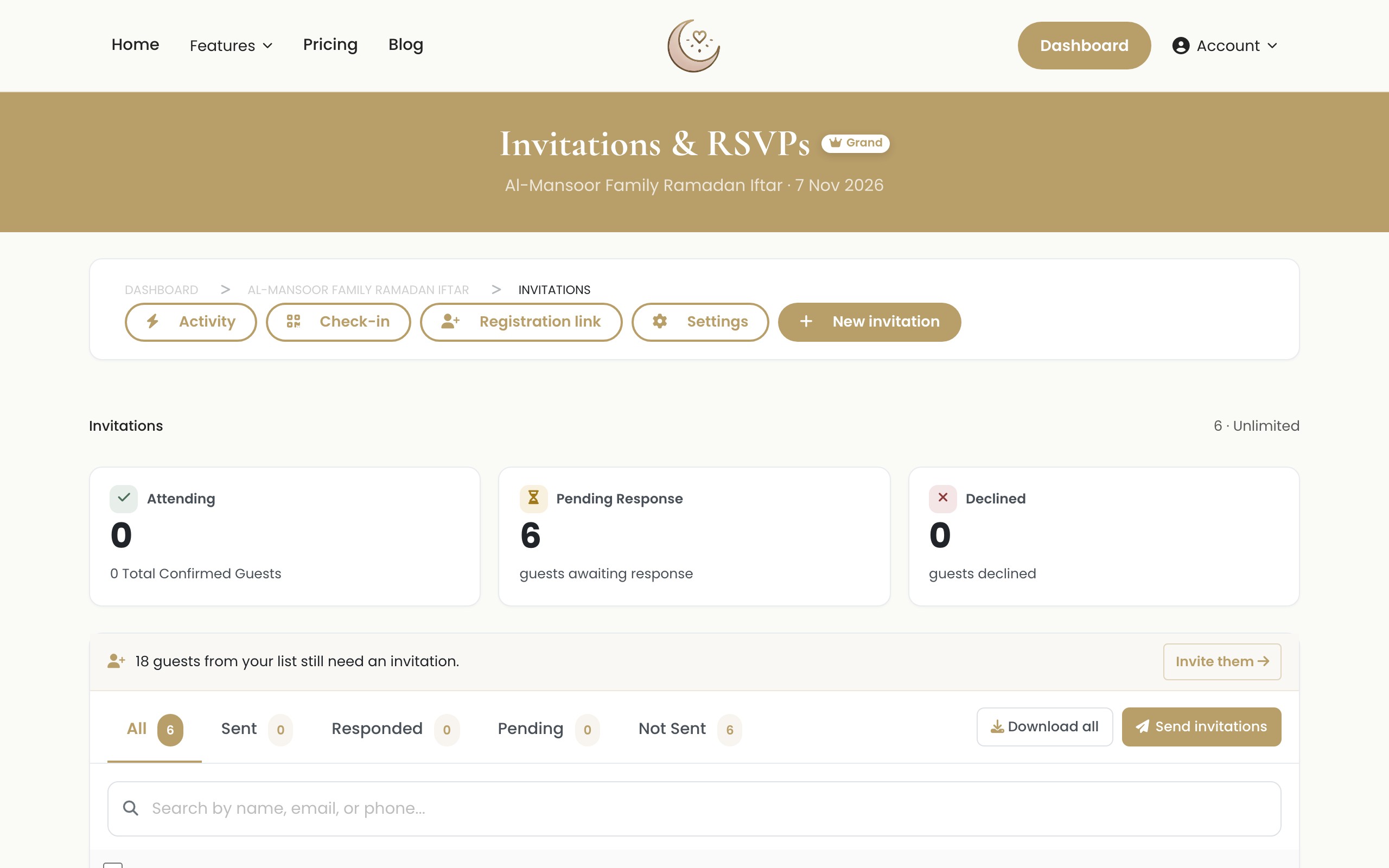Open the Registration link button
The width and height of the screenshot is (1389, 868).
pyautogui.click(x=521, y=322)
